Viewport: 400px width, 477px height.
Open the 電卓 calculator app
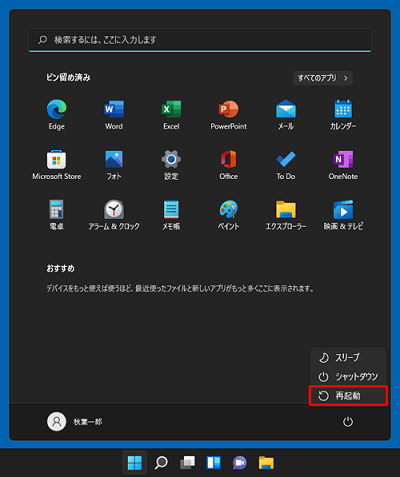(57, 215)
